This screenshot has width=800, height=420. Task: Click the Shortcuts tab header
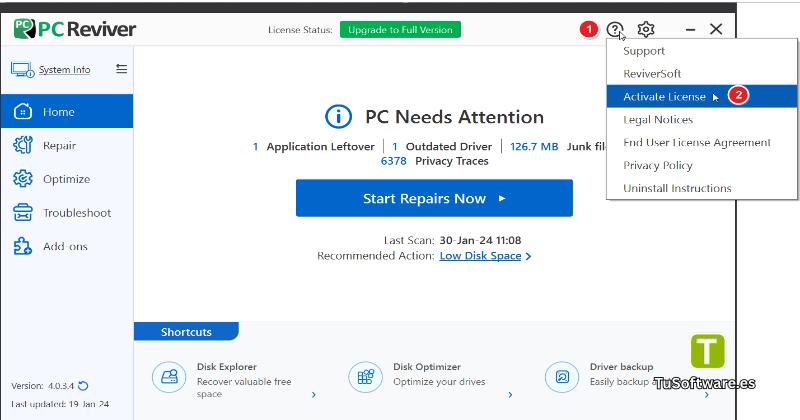186,332
